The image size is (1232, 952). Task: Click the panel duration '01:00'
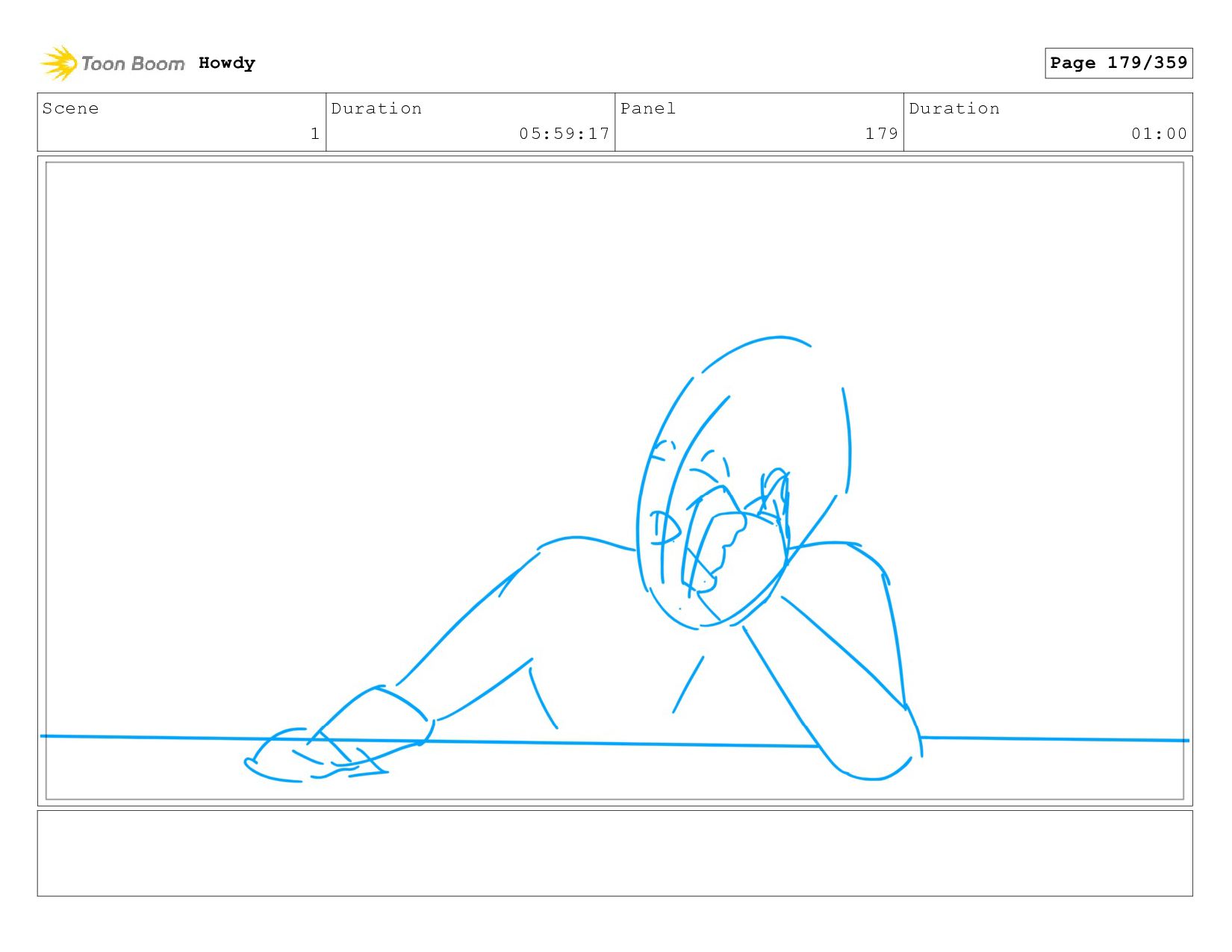click(x=1159, y=134)
